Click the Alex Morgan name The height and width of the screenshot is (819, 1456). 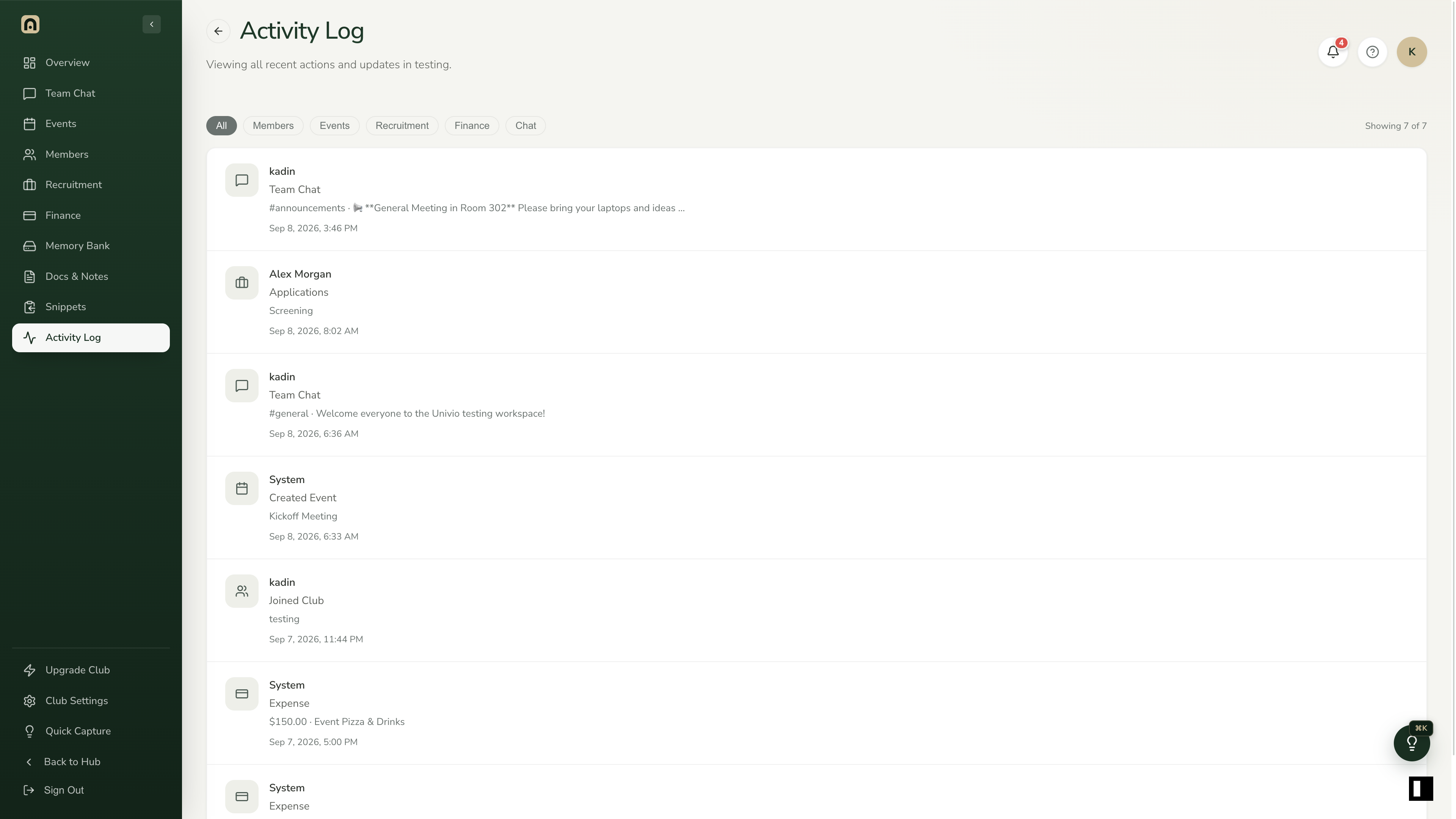(300, 274)
